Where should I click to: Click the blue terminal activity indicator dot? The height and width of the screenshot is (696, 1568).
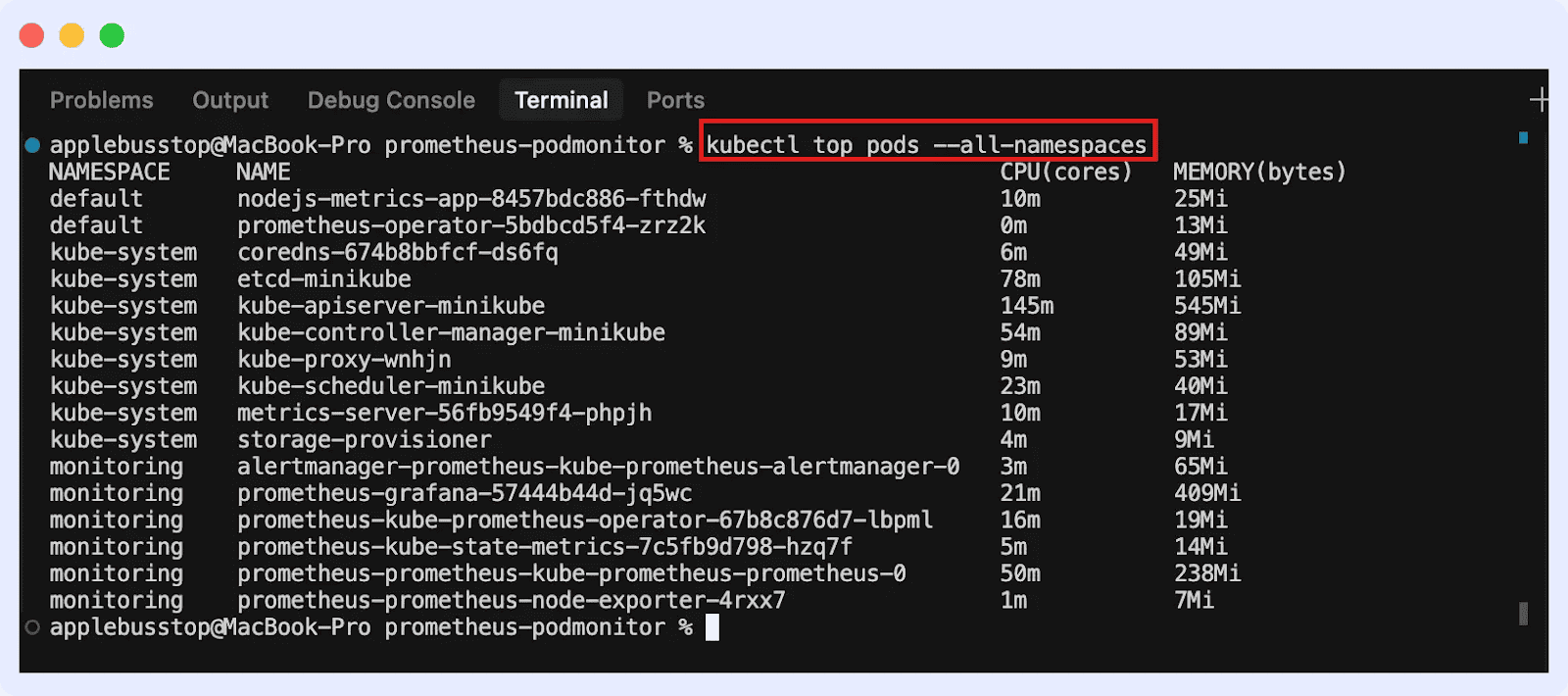pyautogui.click(x=31, y=143)
